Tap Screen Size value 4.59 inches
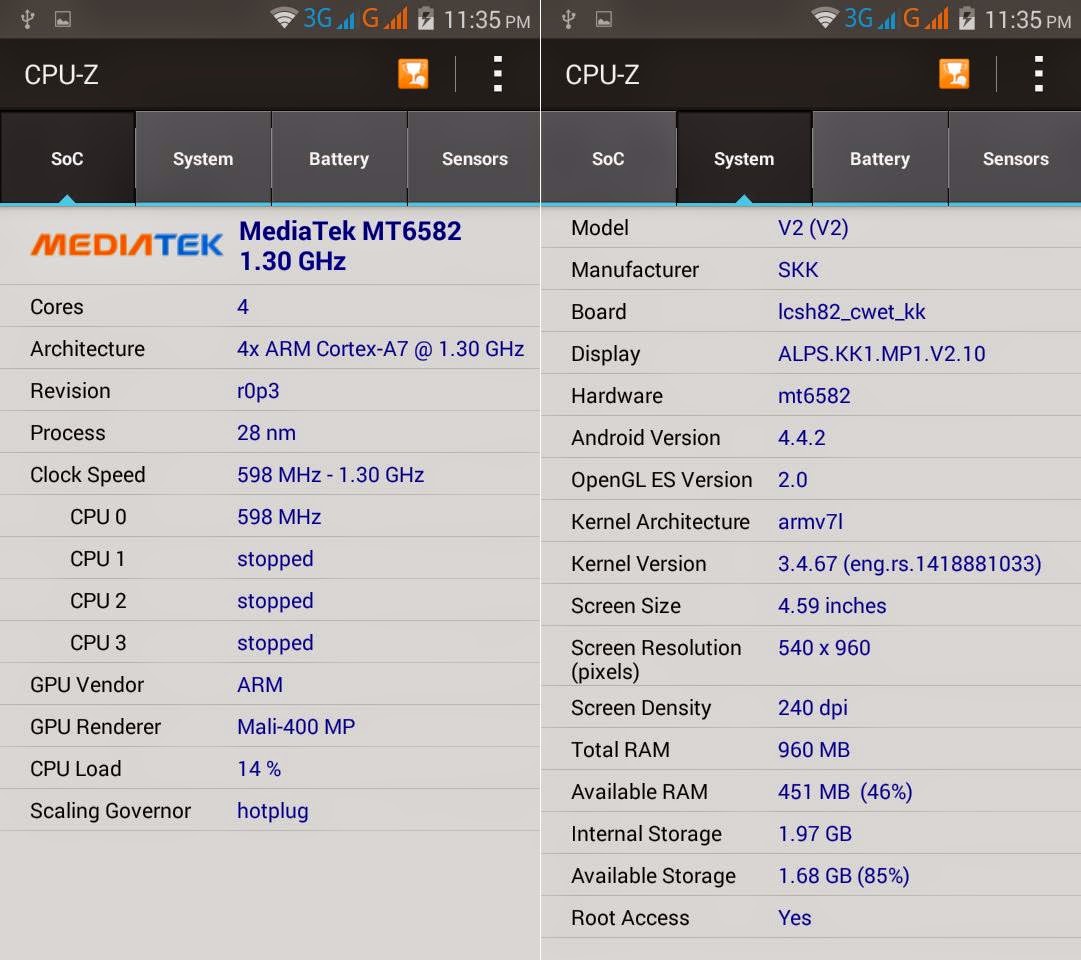The image size is (1081, 960). click(x=832, y=606)
